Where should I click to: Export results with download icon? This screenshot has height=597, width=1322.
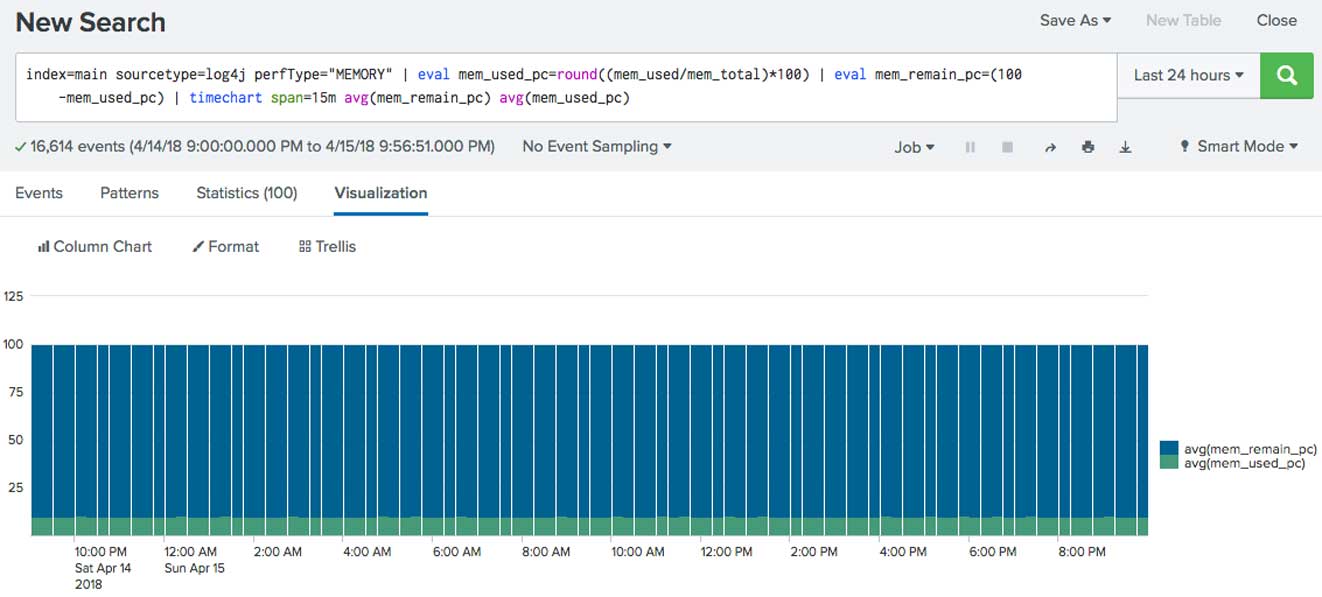pyautogui.click(x=1125, y=147)
